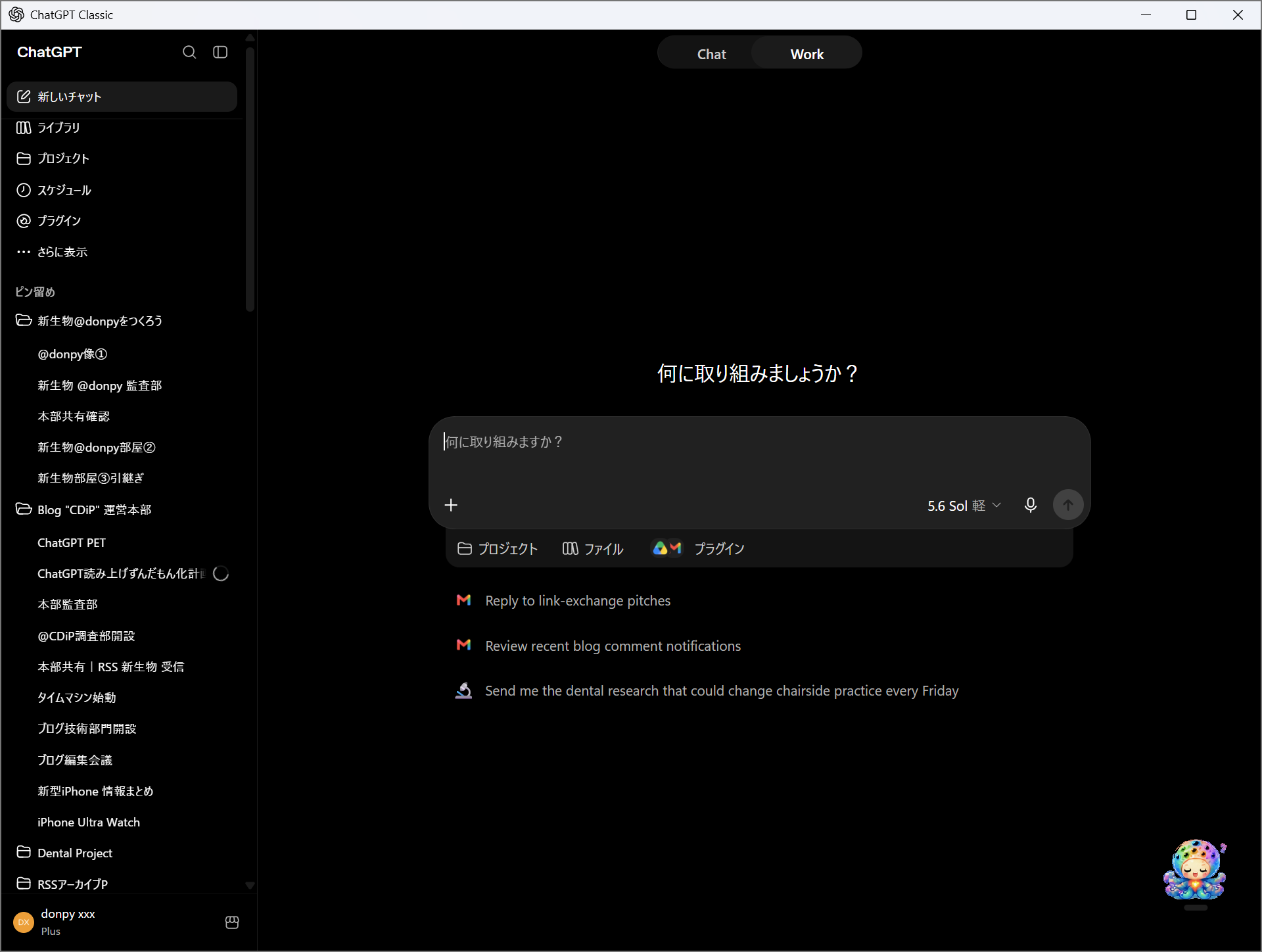The width and height of the screenshot is (1262, 952).
Task: Click the icon right of the account name
Action: [x=232, y=922]
